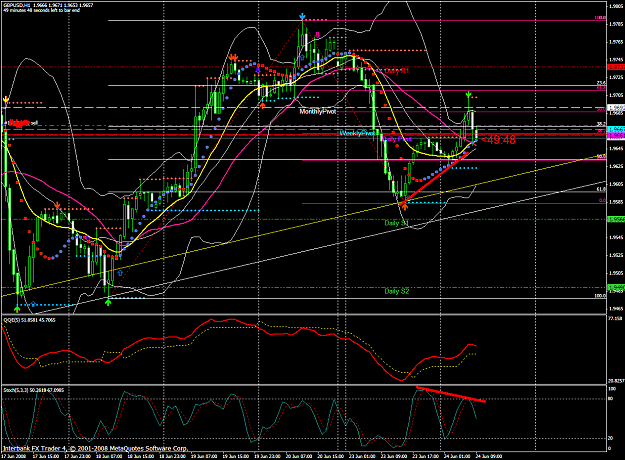The width and height of the screenshot is (625, 460).
Task: Select the magenta arrow right of the peak candle
Action: point(318,35)
